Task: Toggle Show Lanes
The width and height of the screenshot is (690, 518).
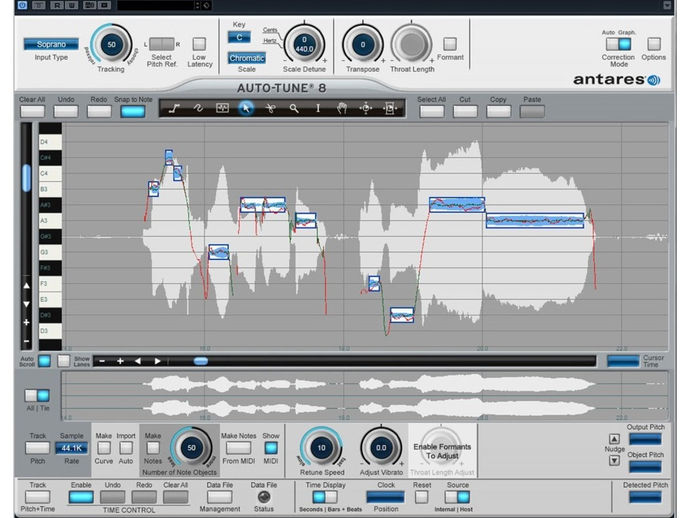Action: (x=64, y=361)
